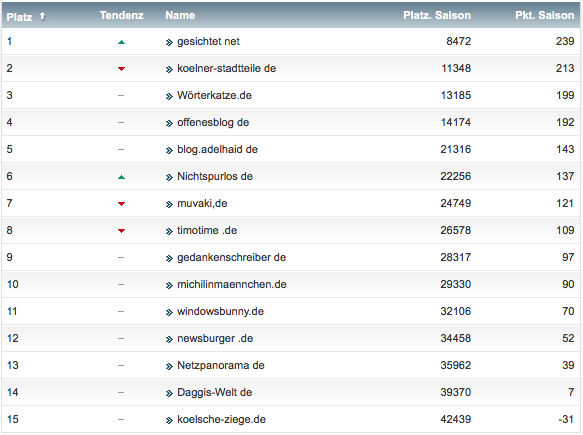Click the sort arrow next to Platz
The image size is (583, 435).
click(42, 16)
